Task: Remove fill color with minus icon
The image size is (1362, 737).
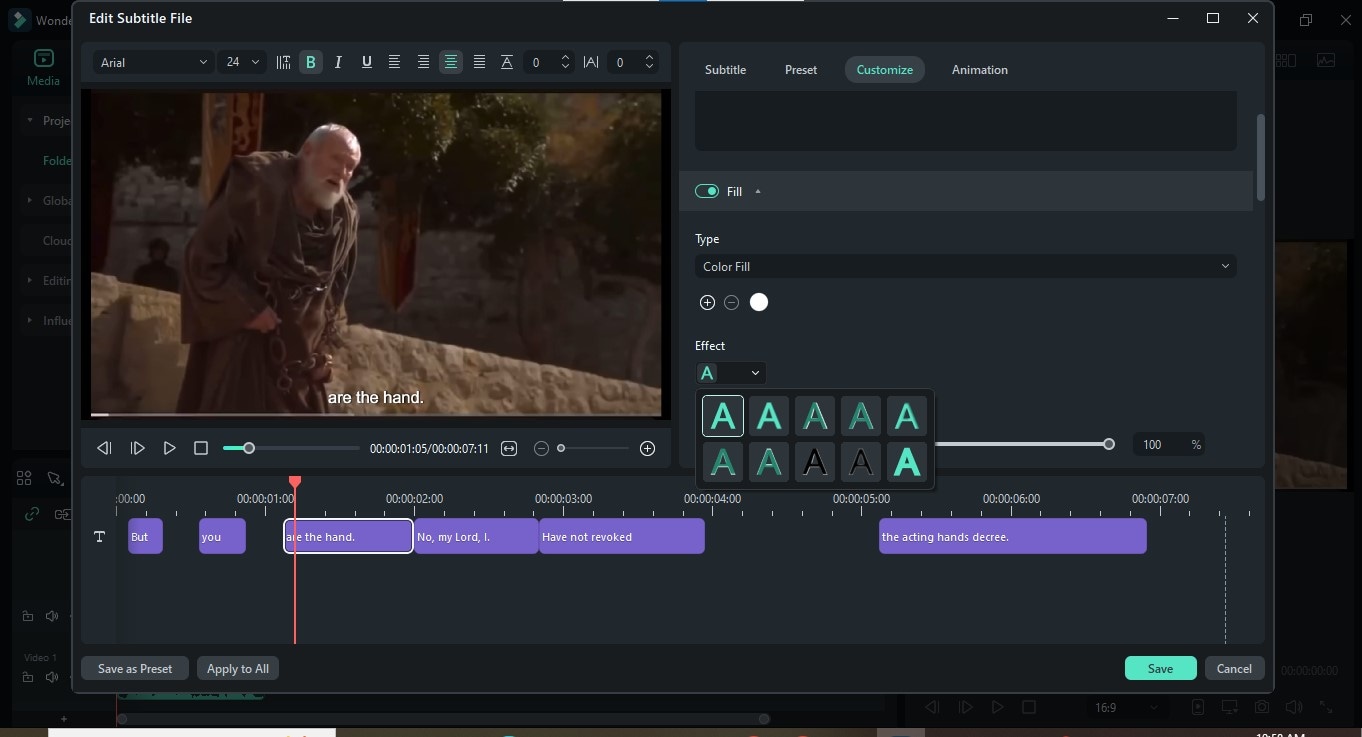Action: pyautogui.click(x=731, y=302)
